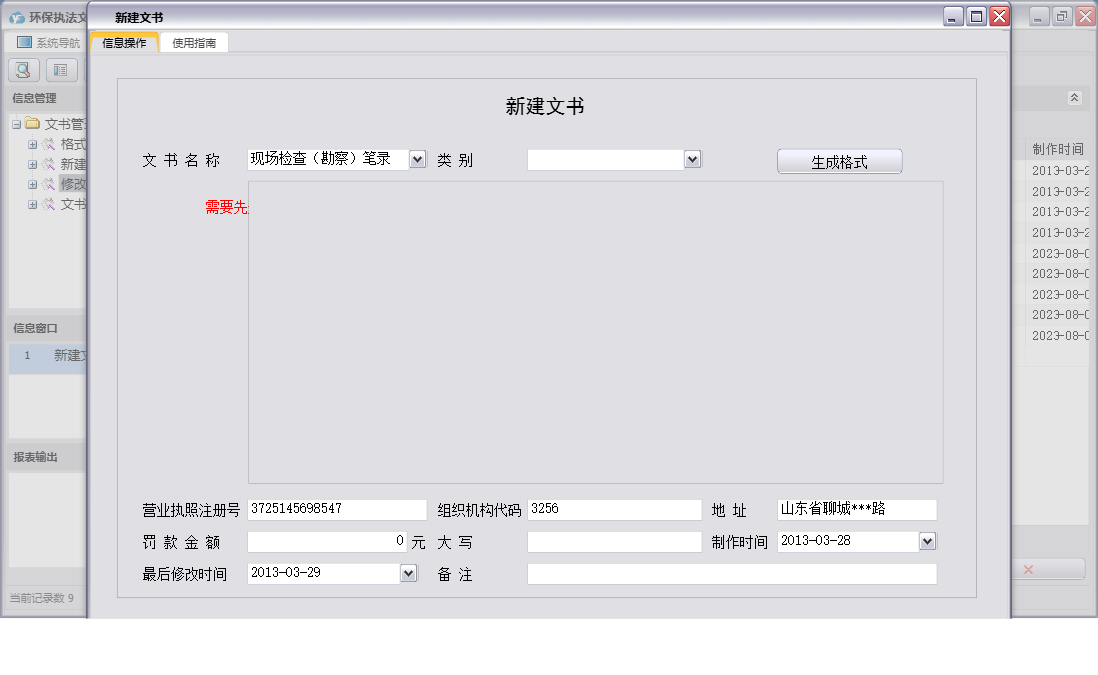Click the tool icon next to 格式 node

click(47, 144)
